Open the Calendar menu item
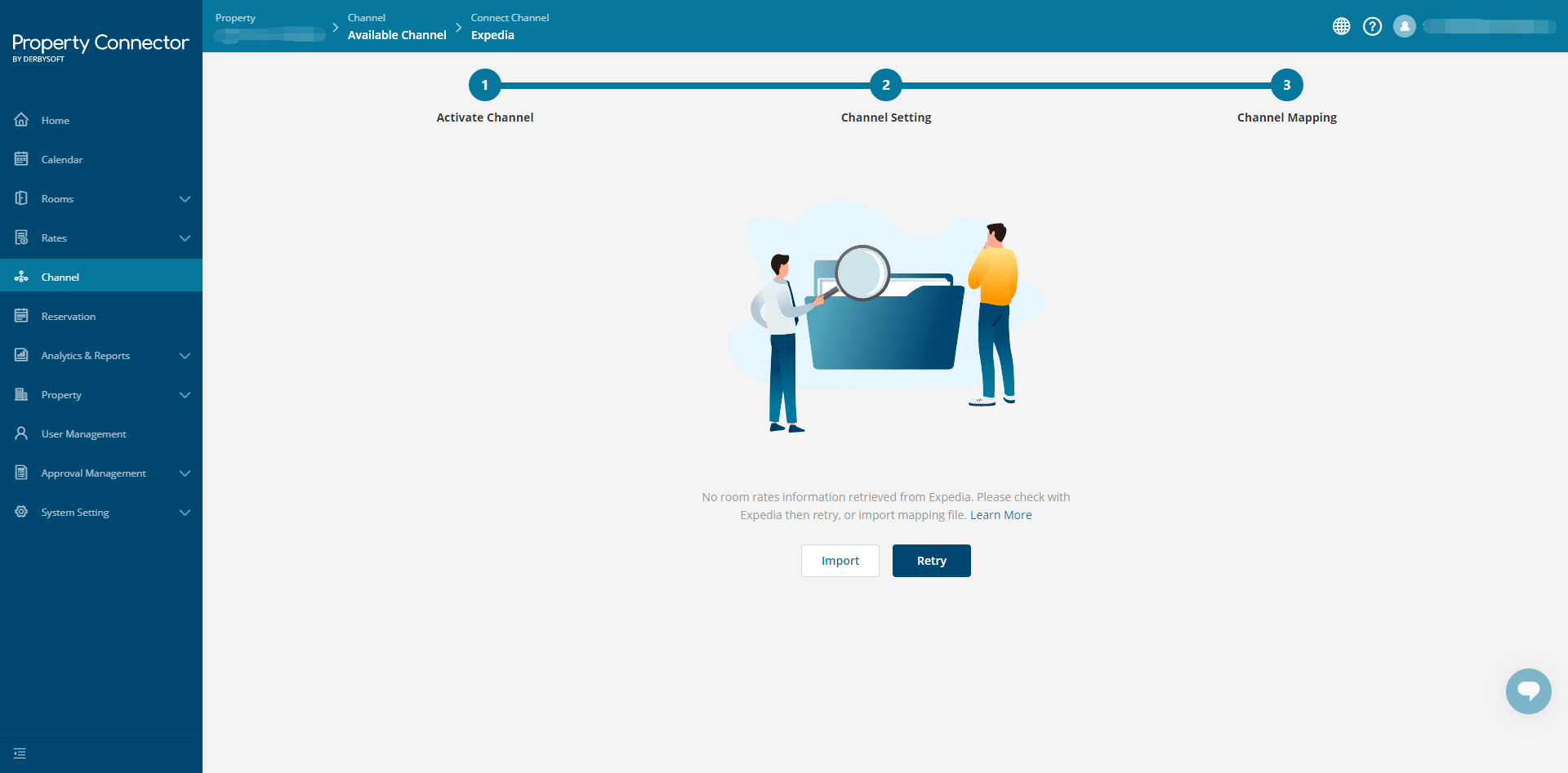The height and width of the screenshot is (773, 1568). point(101,159)
